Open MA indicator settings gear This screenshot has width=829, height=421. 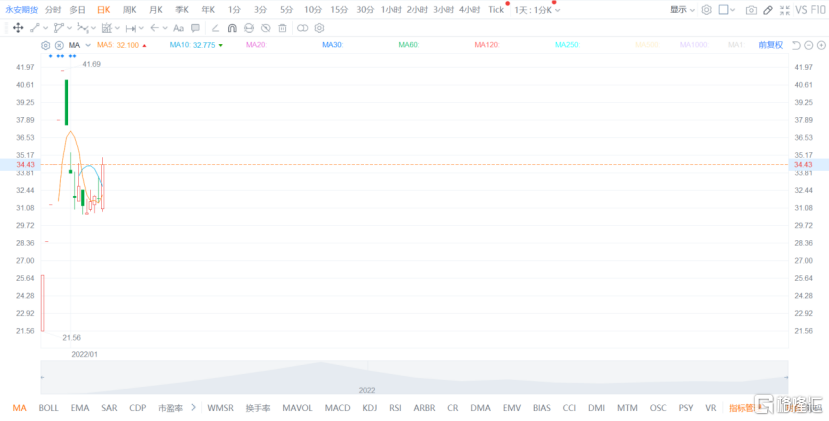[45, 45]
